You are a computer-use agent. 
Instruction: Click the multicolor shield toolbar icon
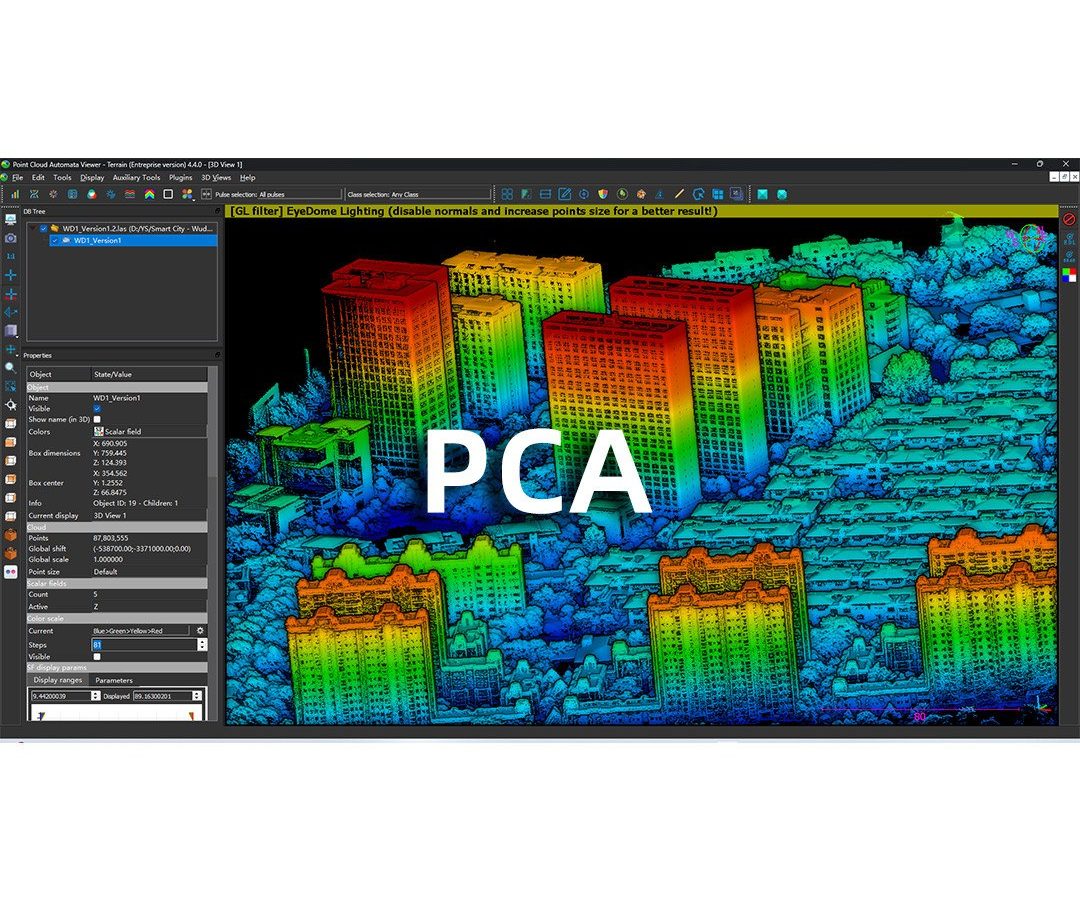point(603,194)
